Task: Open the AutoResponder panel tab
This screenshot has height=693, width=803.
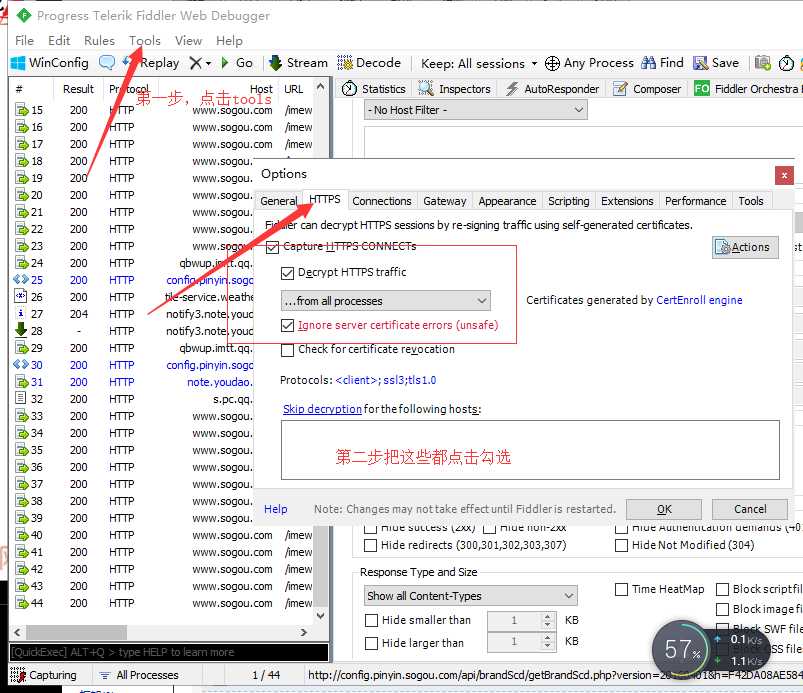Action: [552, 89]
